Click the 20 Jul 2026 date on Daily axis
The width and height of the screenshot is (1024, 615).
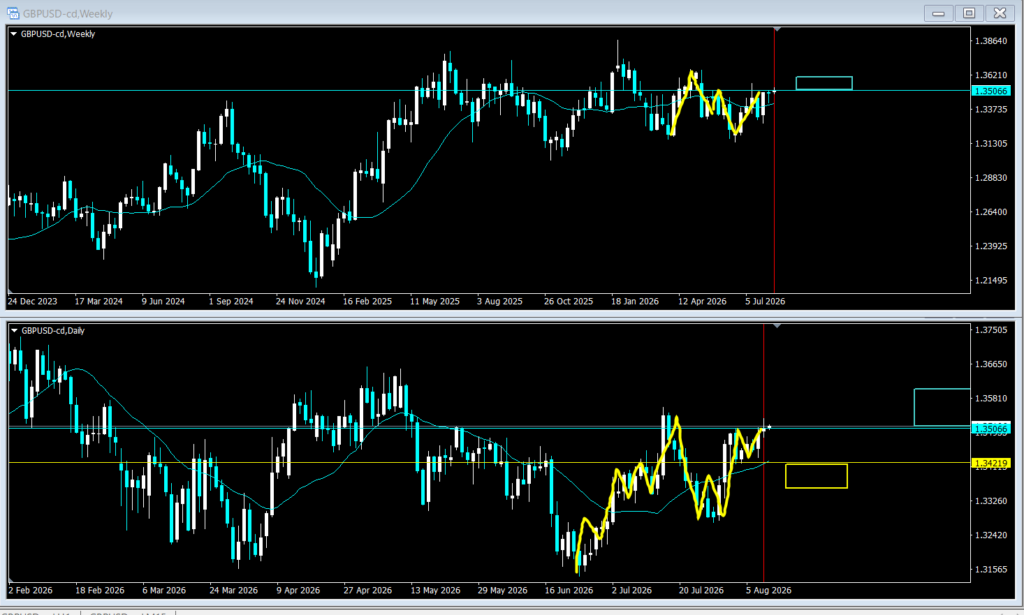click(701, 590)
